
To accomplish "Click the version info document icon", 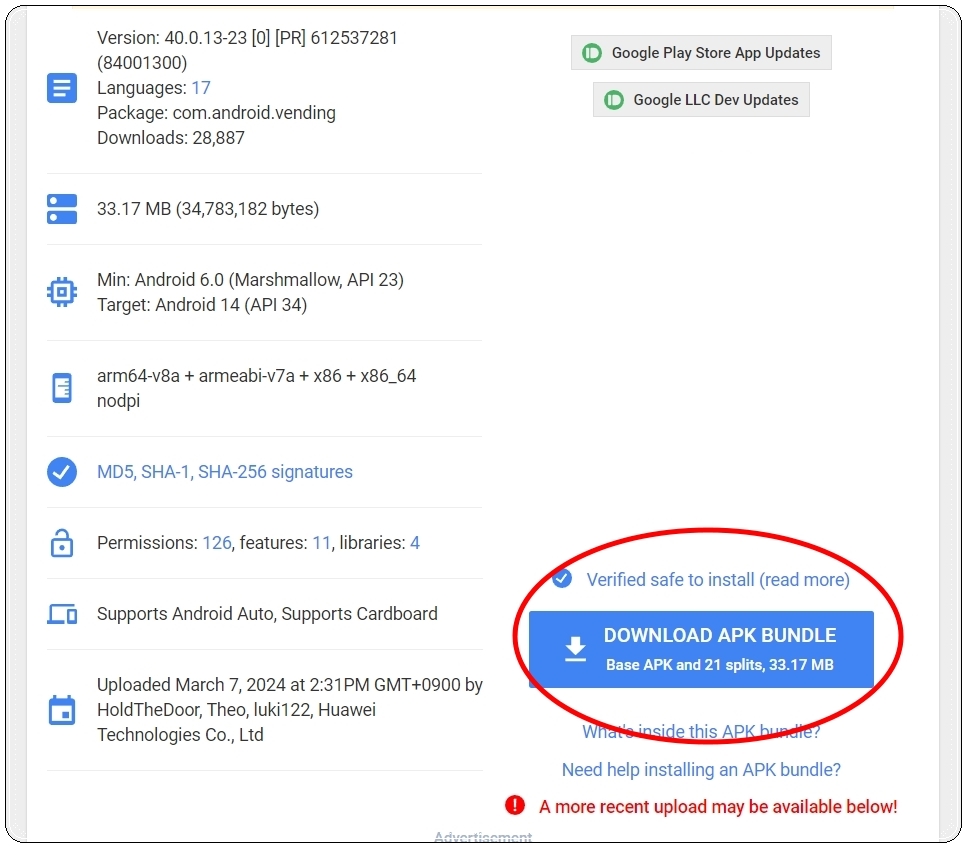I will [x=62, y=88].
